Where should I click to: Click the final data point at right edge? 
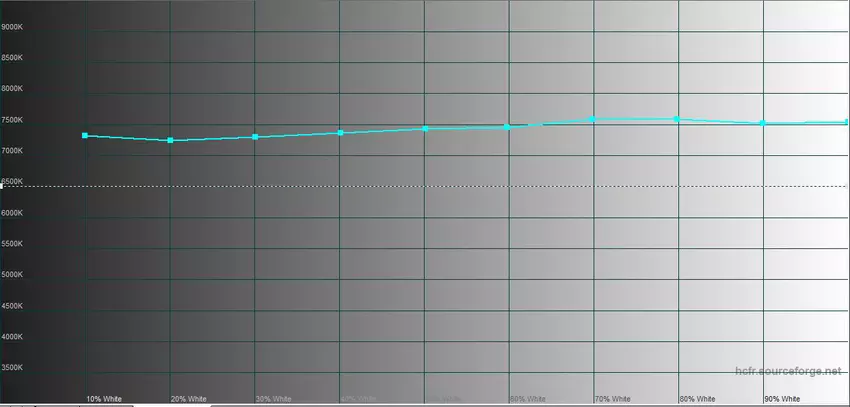(846, 122)
